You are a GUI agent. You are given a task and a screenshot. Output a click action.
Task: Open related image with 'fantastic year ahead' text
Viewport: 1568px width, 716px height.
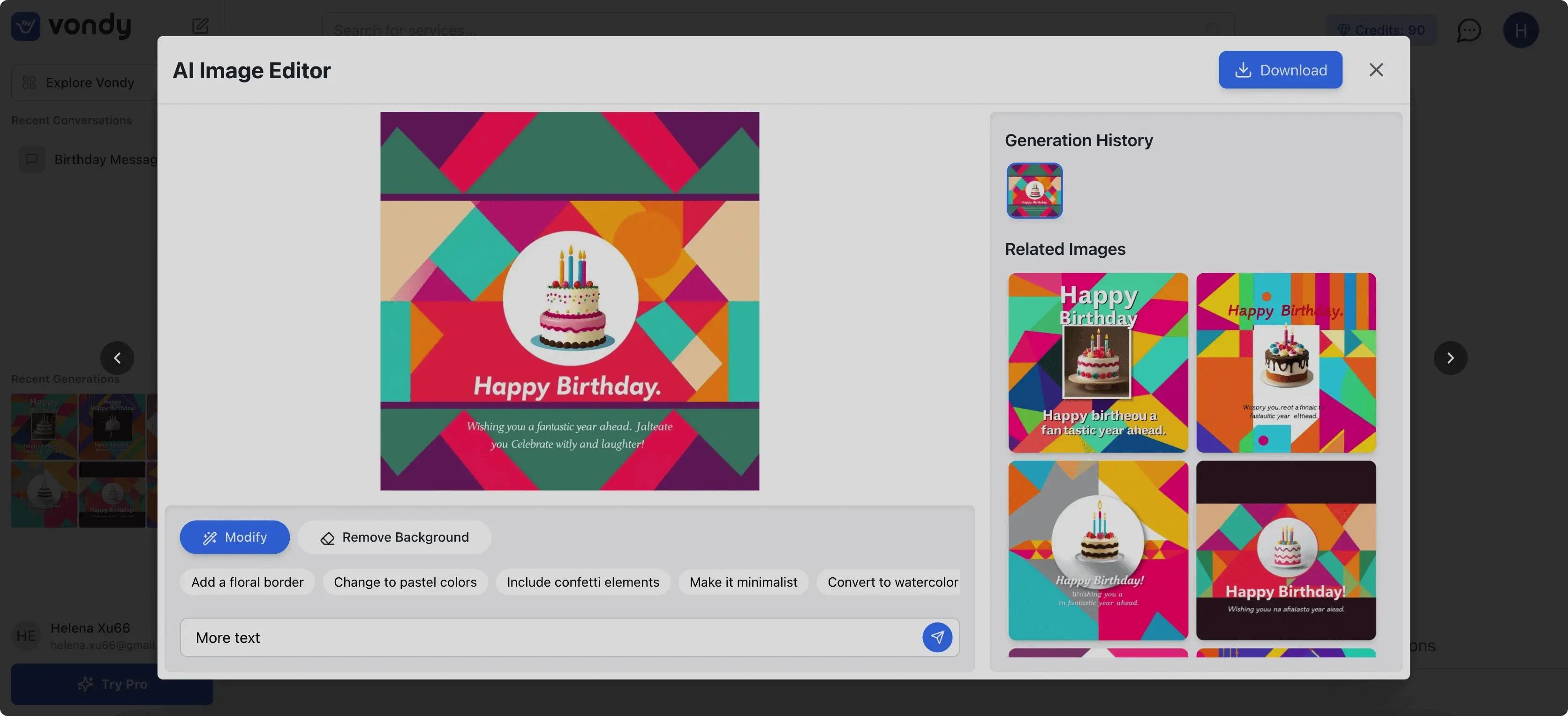1098,363
